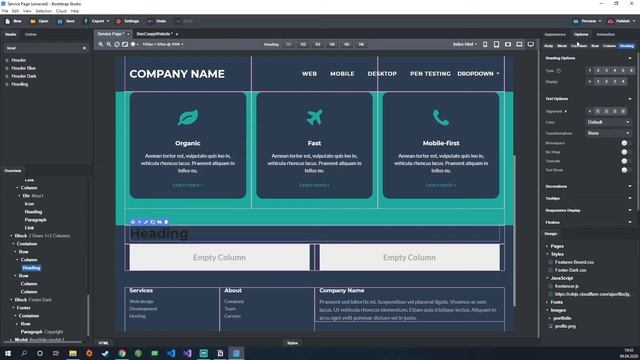Open the Color Default dropdown
The image size is (640, 360).
608,122
